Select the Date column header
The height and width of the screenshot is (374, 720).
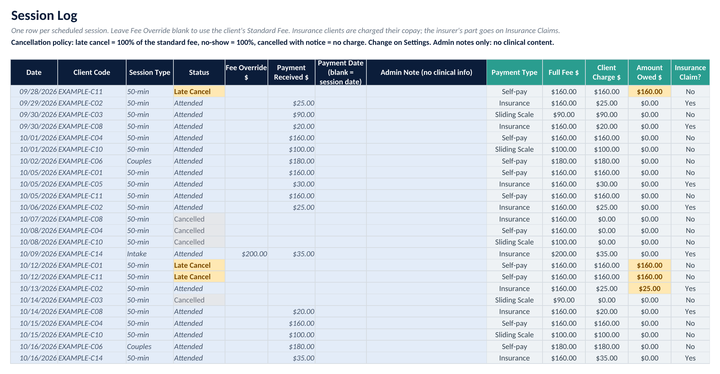[34, 72]
